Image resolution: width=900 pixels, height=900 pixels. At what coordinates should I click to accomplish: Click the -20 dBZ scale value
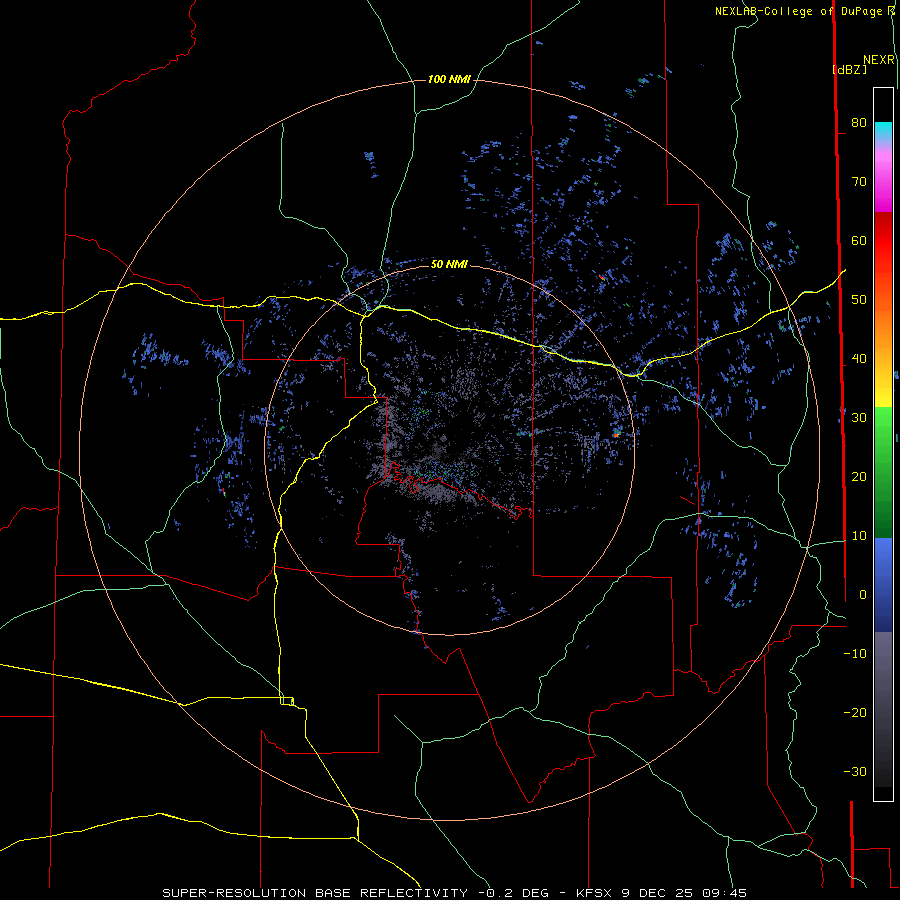(x=855, y=712)
